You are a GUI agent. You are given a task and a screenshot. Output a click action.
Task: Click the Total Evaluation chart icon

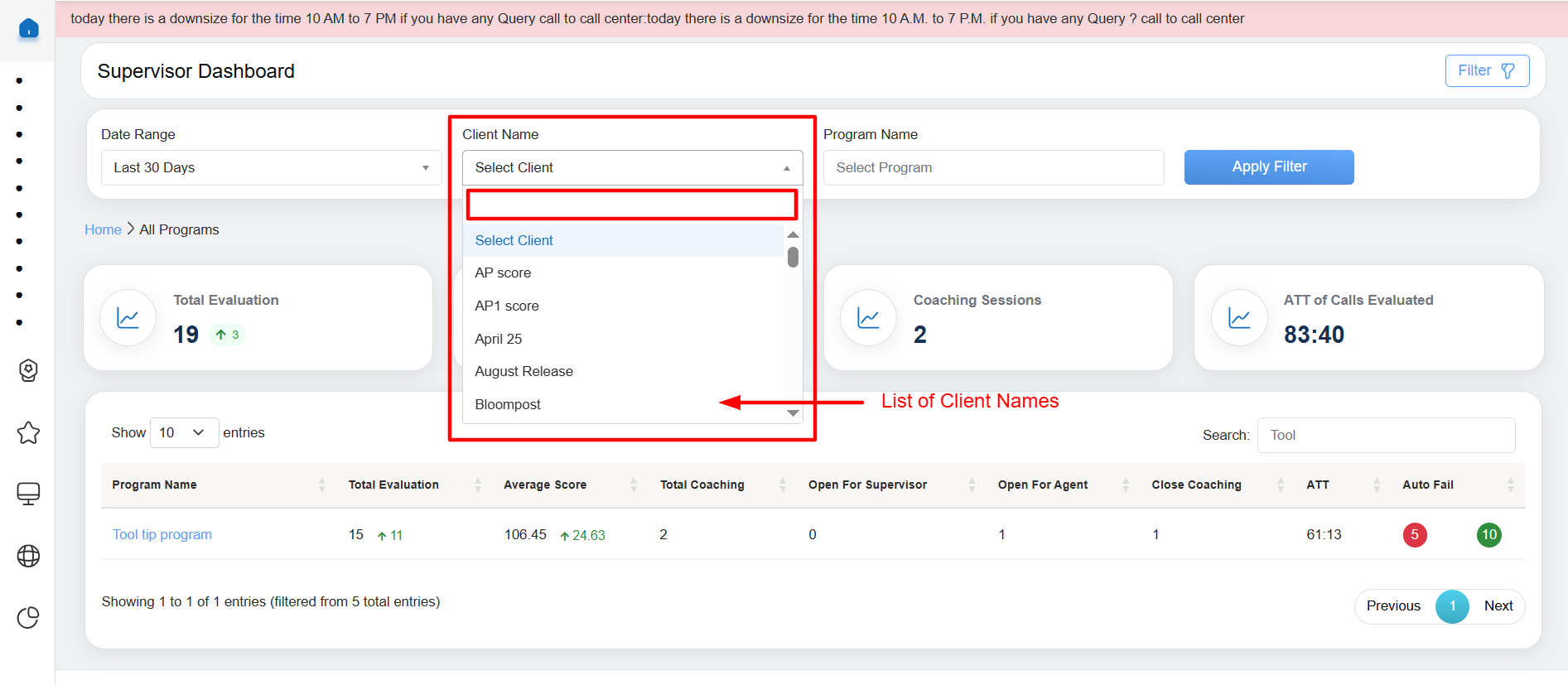(x=128, y=318)
